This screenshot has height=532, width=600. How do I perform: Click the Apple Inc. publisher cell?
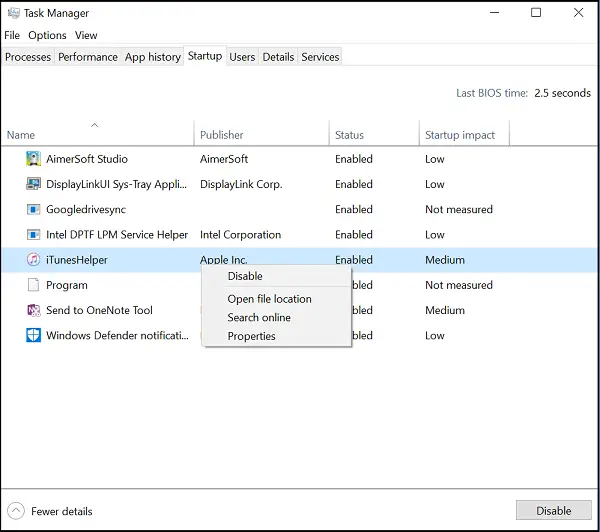pyautogui.click(x=223, y=260)
